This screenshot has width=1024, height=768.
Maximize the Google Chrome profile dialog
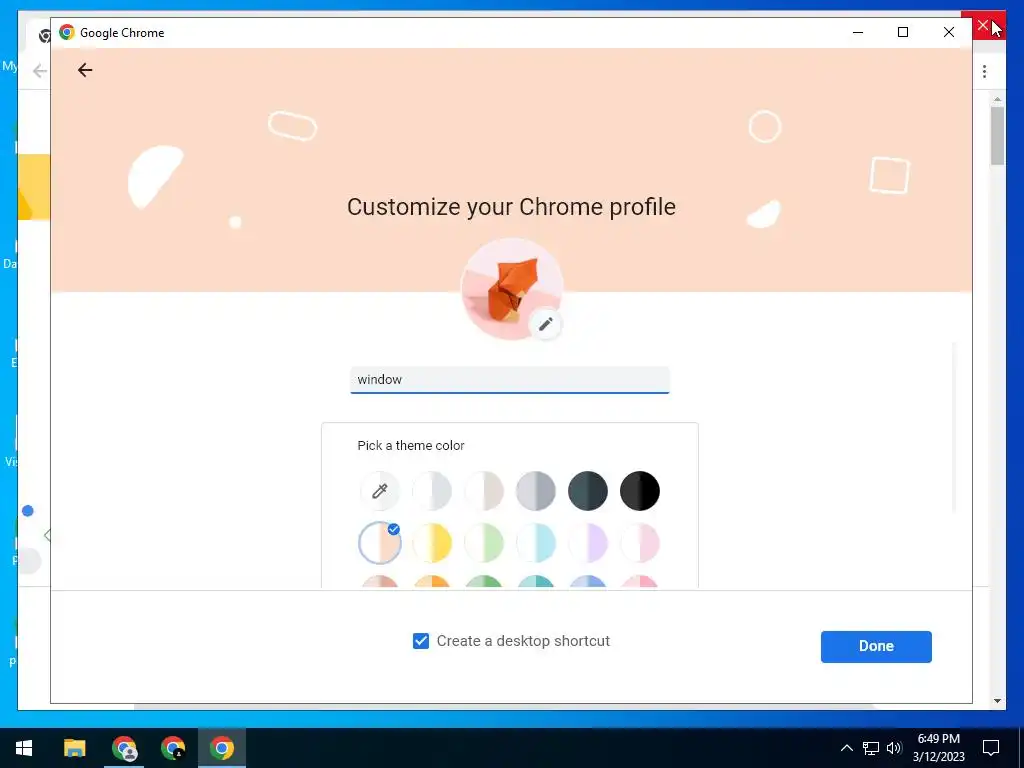[x=903, y=32]
